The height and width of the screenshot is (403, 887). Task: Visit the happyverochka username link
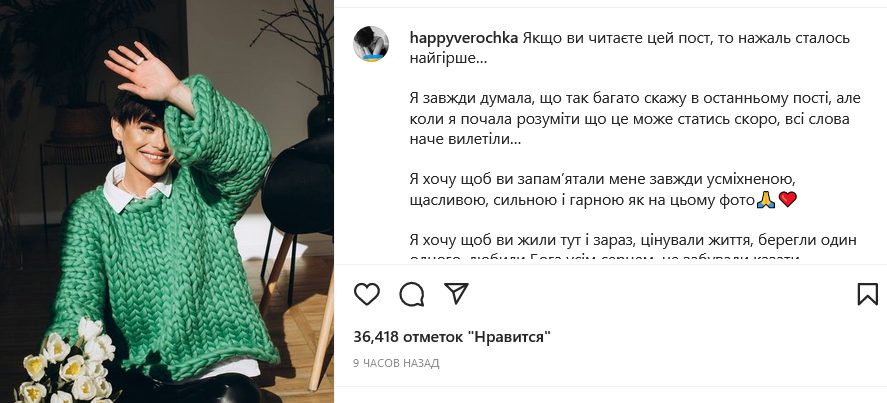[x=464, y=38]
